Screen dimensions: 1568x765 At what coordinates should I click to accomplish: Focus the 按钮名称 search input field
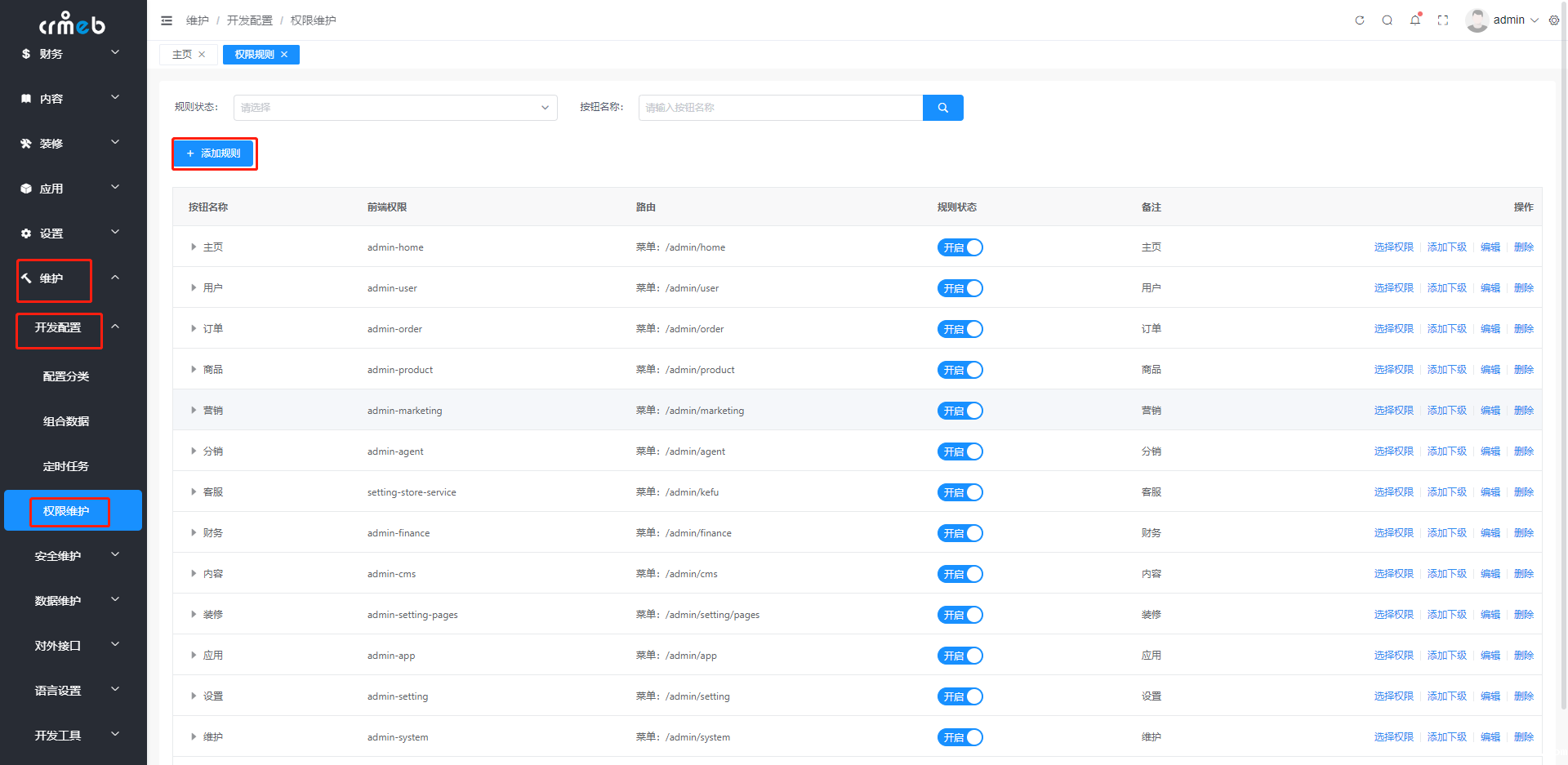coord(780,108)
